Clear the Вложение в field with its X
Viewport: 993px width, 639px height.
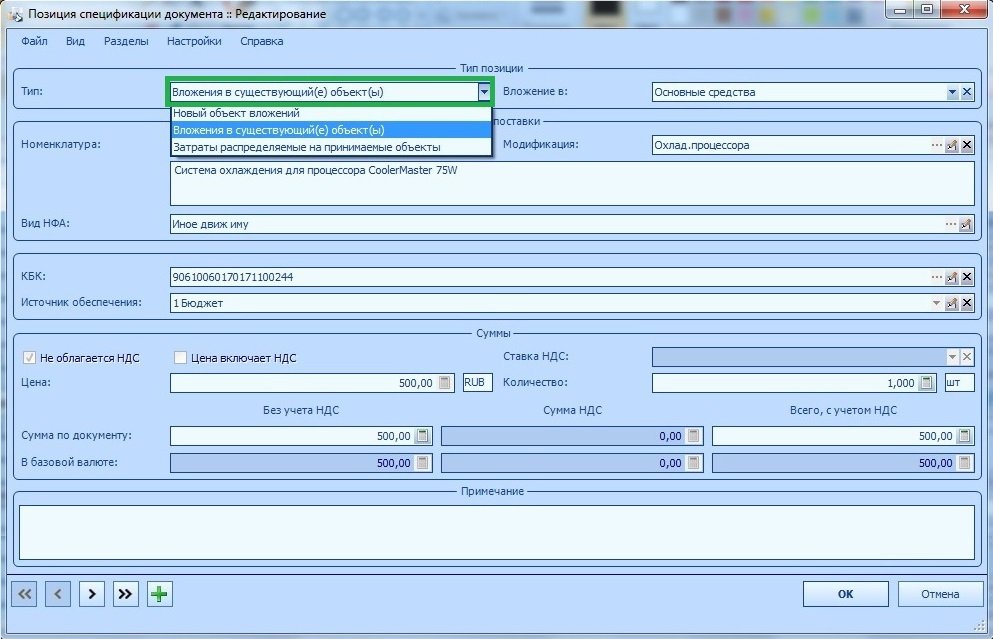click(x=967, y=92)
